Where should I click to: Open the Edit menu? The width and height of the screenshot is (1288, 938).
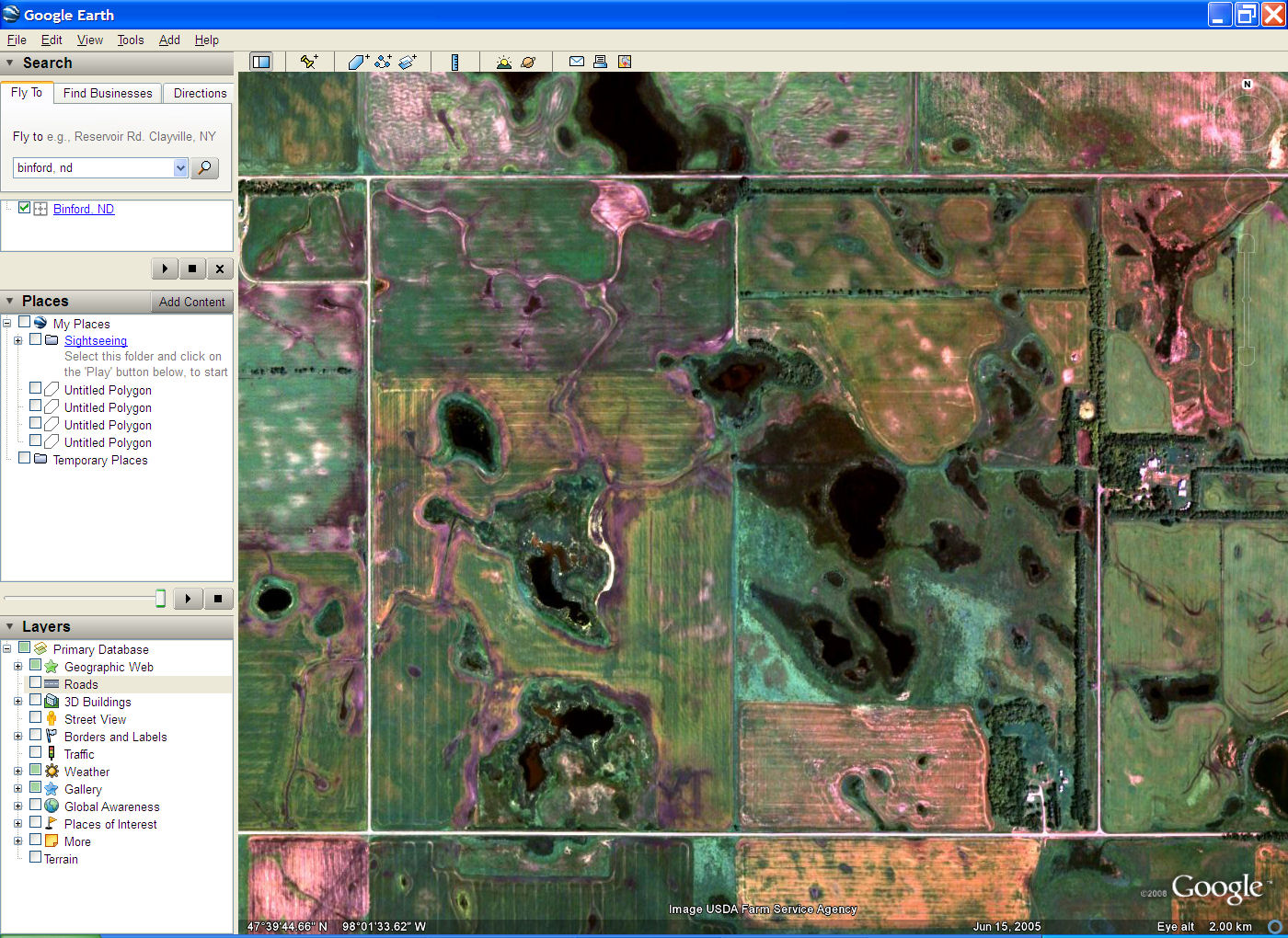pos(52,40)
